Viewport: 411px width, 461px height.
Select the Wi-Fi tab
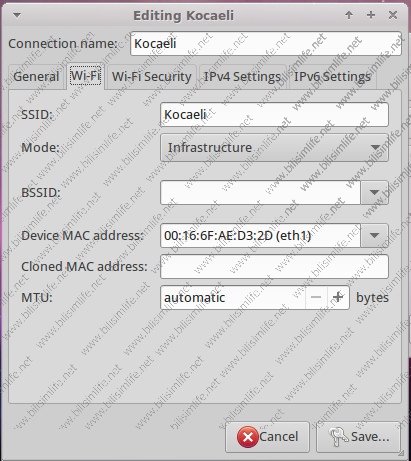coord(85,76)
